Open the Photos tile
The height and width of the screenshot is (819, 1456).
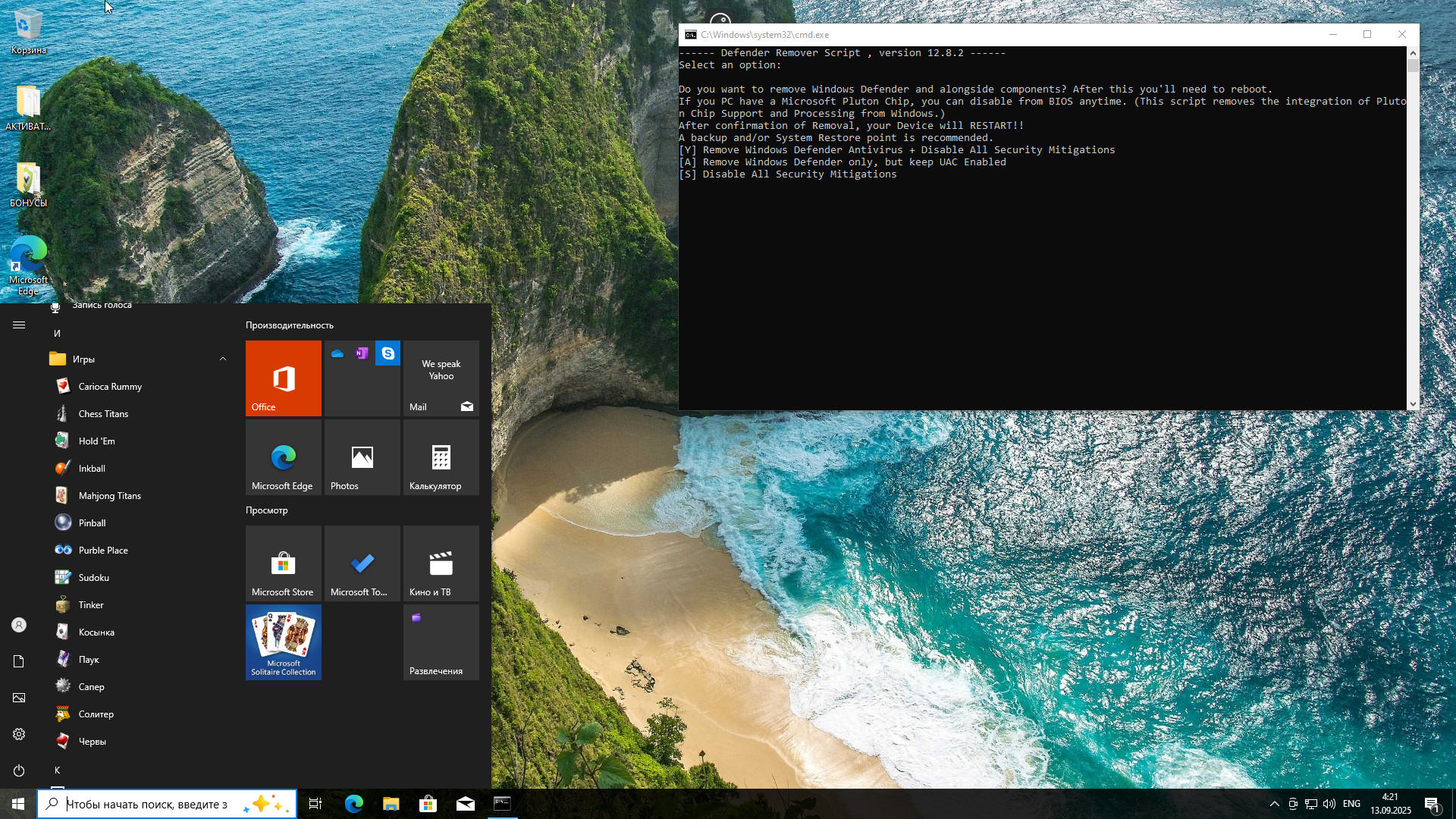coord(362,457)
